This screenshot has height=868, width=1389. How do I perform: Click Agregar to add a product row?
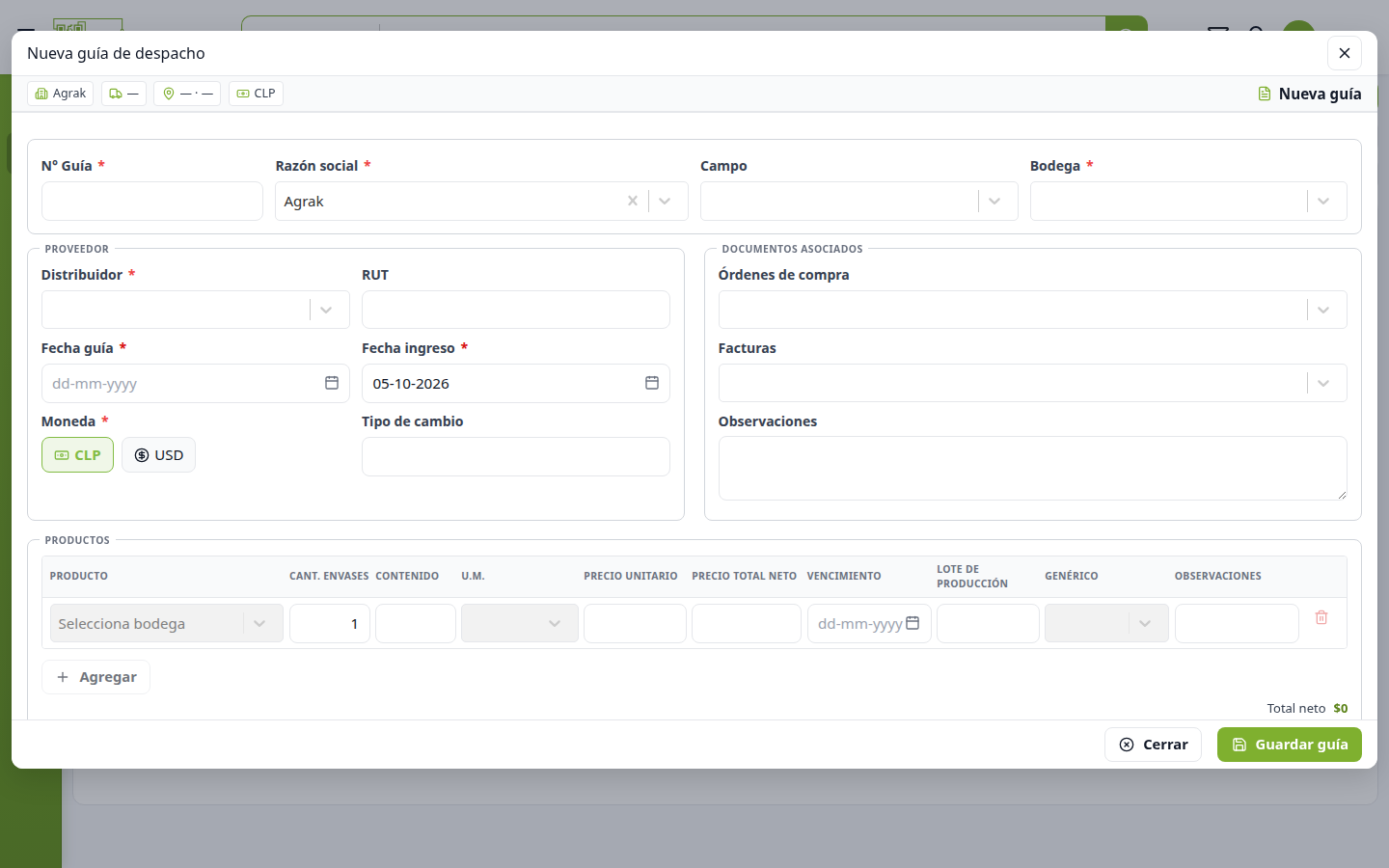click(95, 677)
